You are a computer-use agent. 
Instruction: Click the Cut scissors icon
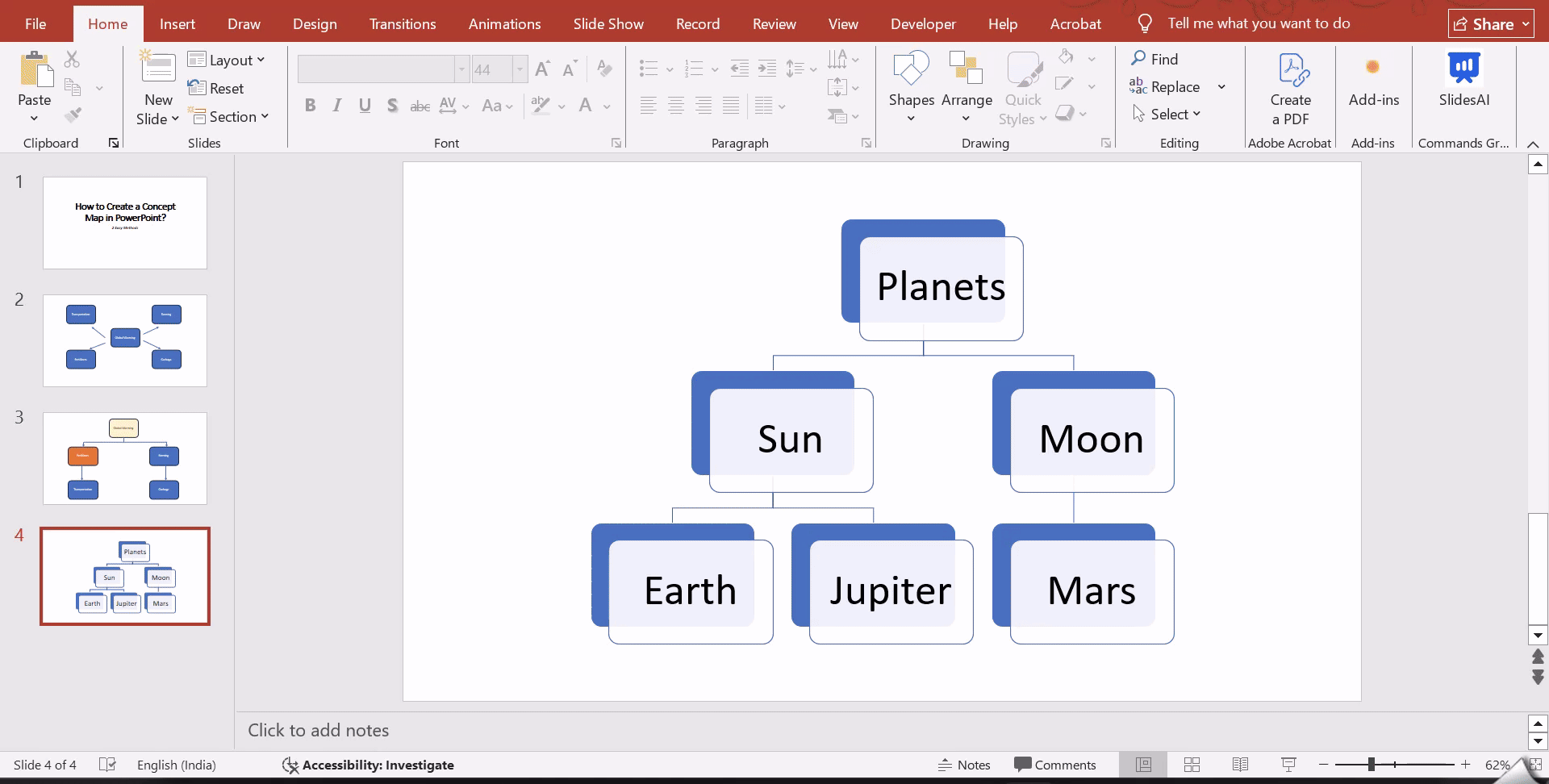pos(72,59)
